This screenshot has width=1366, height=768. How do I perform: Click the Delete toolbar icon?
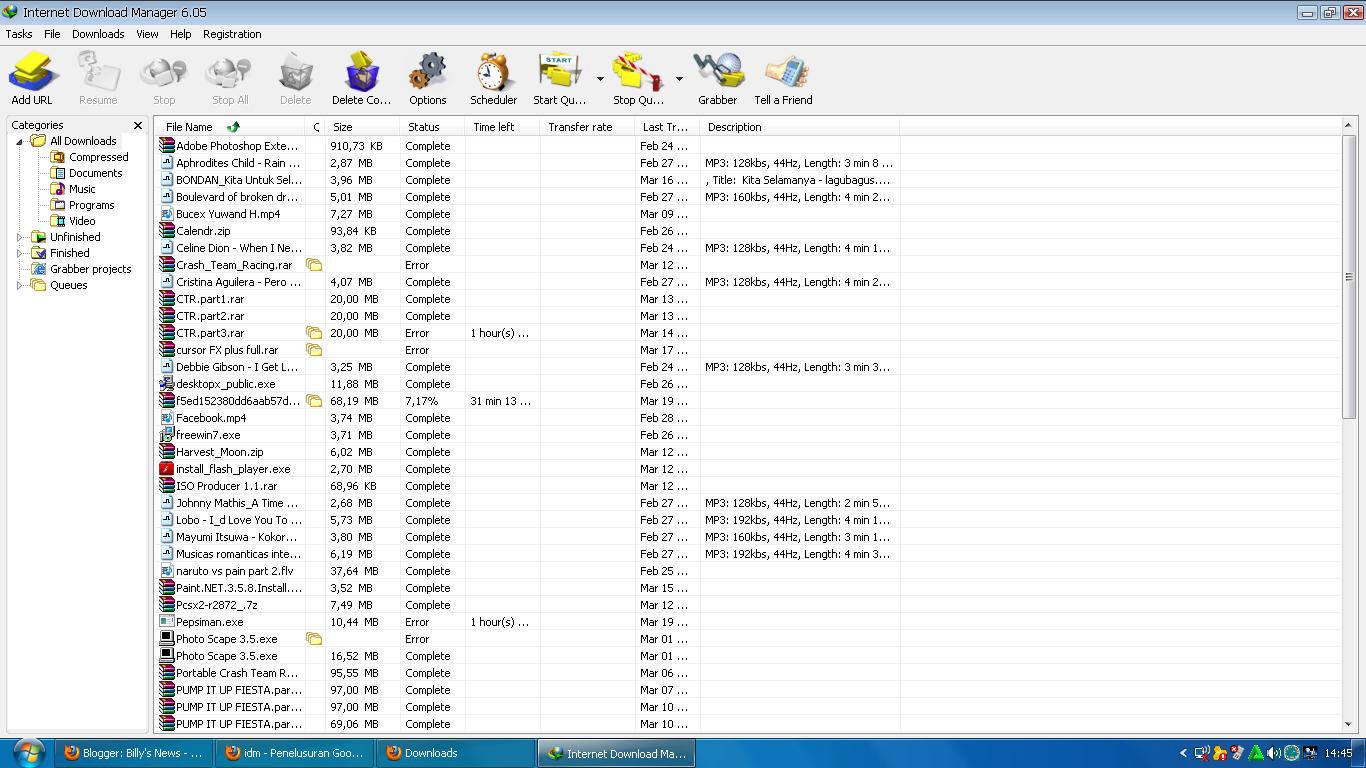[295, 72]
